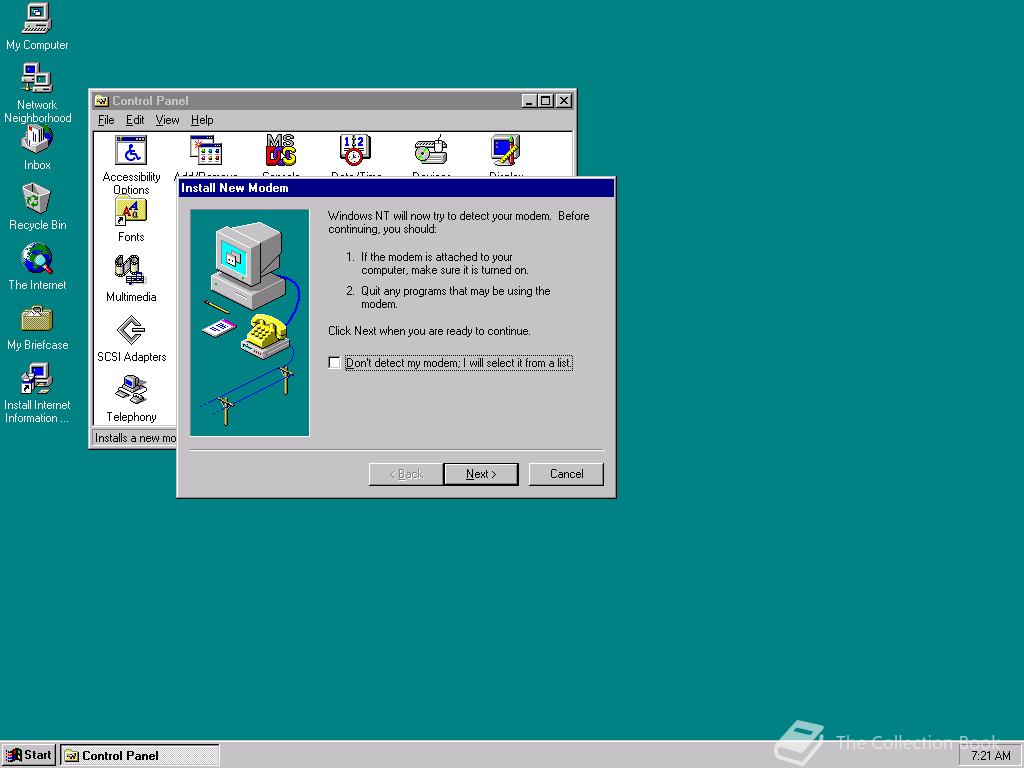Click the Control Panel title bar system icon

(101, 101)
